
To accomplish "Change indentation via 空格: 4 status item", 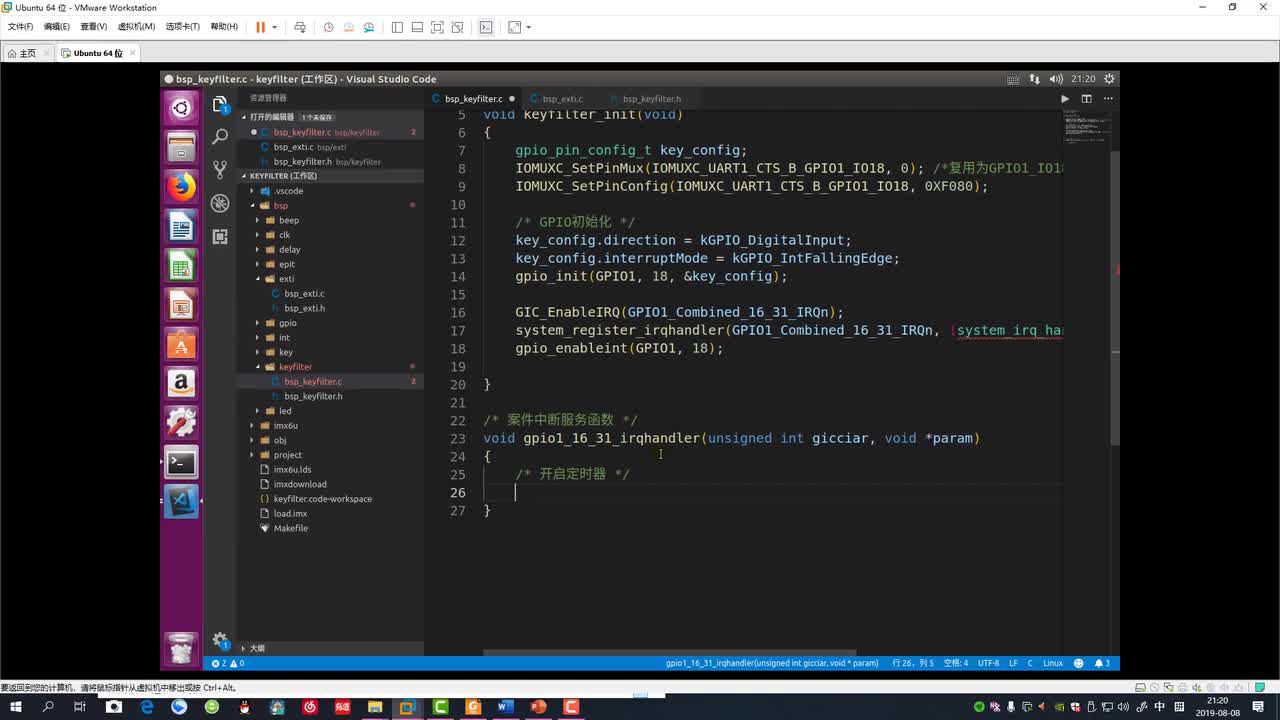I will 956,663.
